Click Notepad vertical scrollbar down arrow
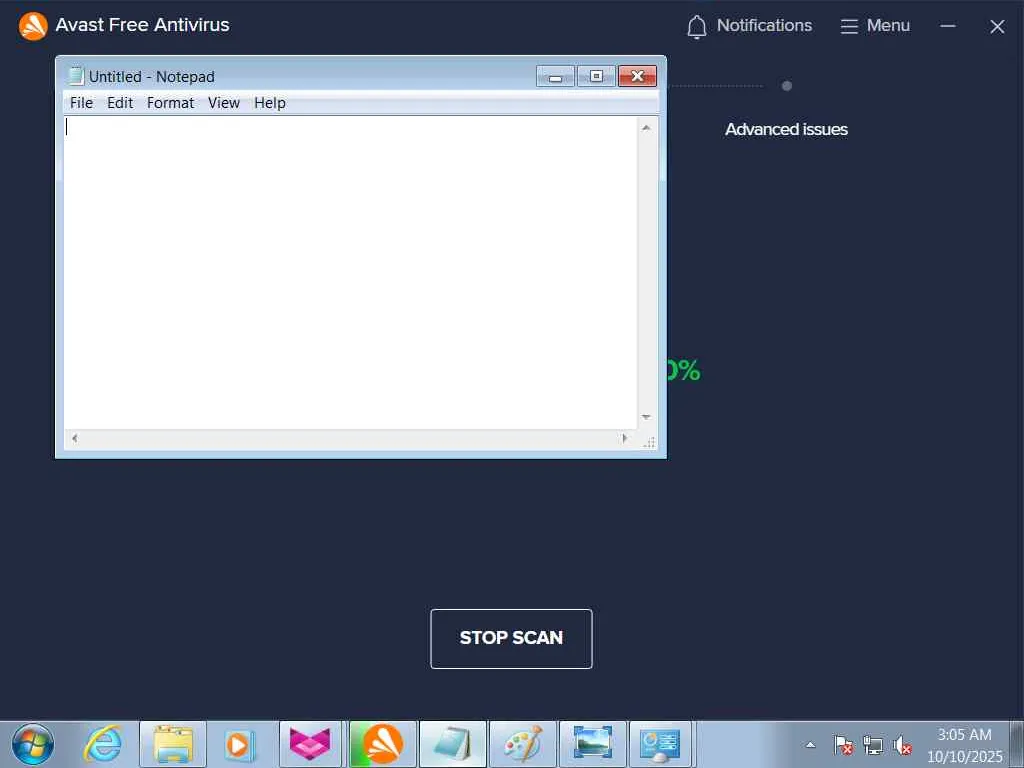1024x768 pixels. click(x=646, y=417)
